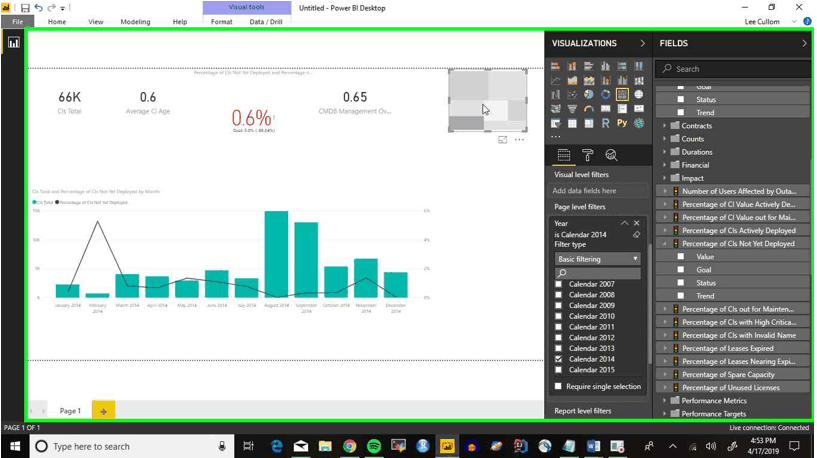Screen dimensions: 817x458
Task: Check the Calendar 2007 filter option
Action: pyautogui.click(x=559, y=284)
